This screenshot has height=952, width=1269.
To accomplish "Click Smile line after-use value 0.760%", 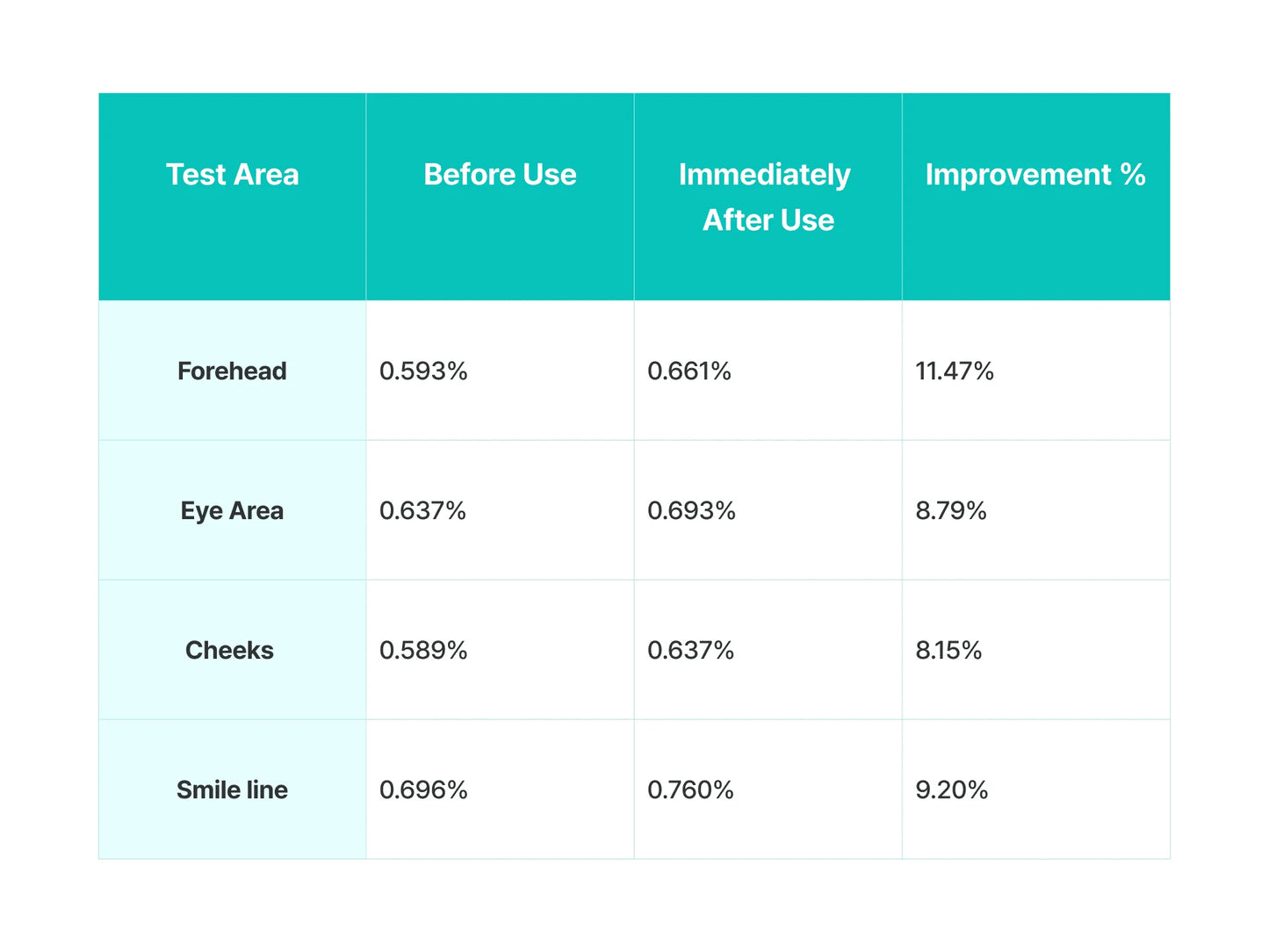I will (690, 790).
